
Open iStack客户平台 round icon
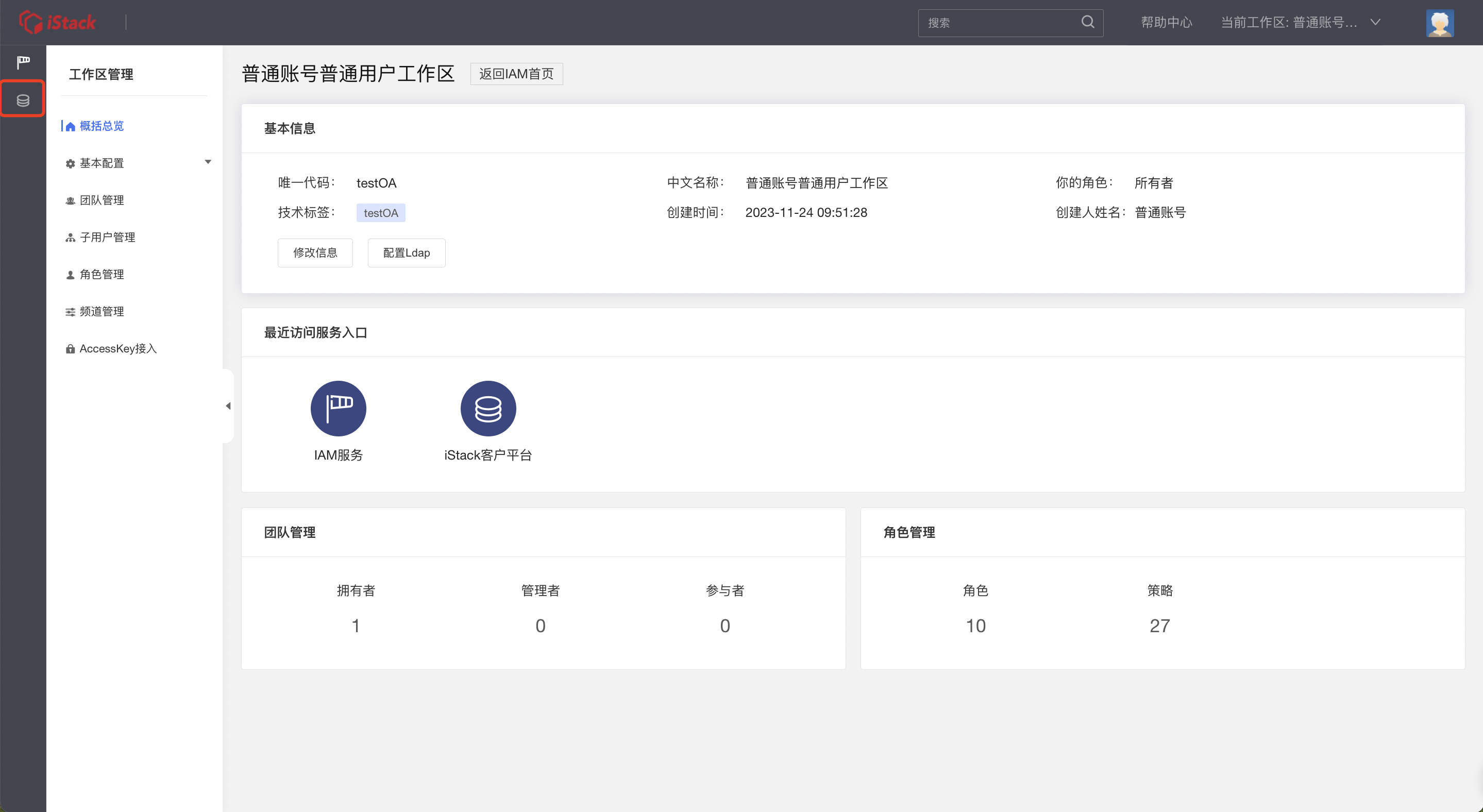pos(488,408)
